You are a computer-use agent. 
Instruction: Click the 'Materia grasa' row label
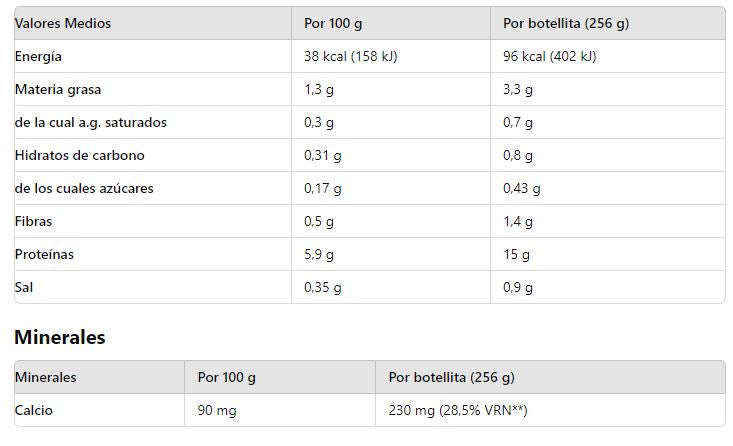58,89
